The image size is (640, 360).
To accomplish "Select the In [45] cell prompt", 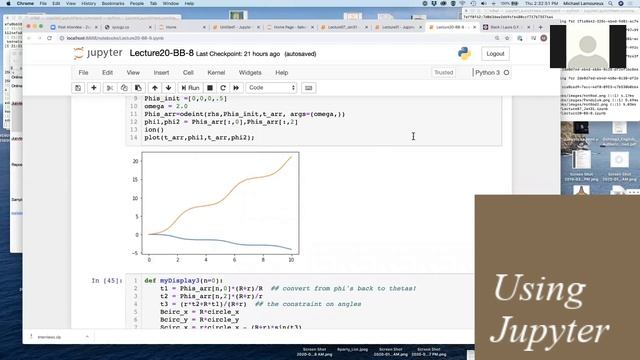I will click(x=107, y=280).
